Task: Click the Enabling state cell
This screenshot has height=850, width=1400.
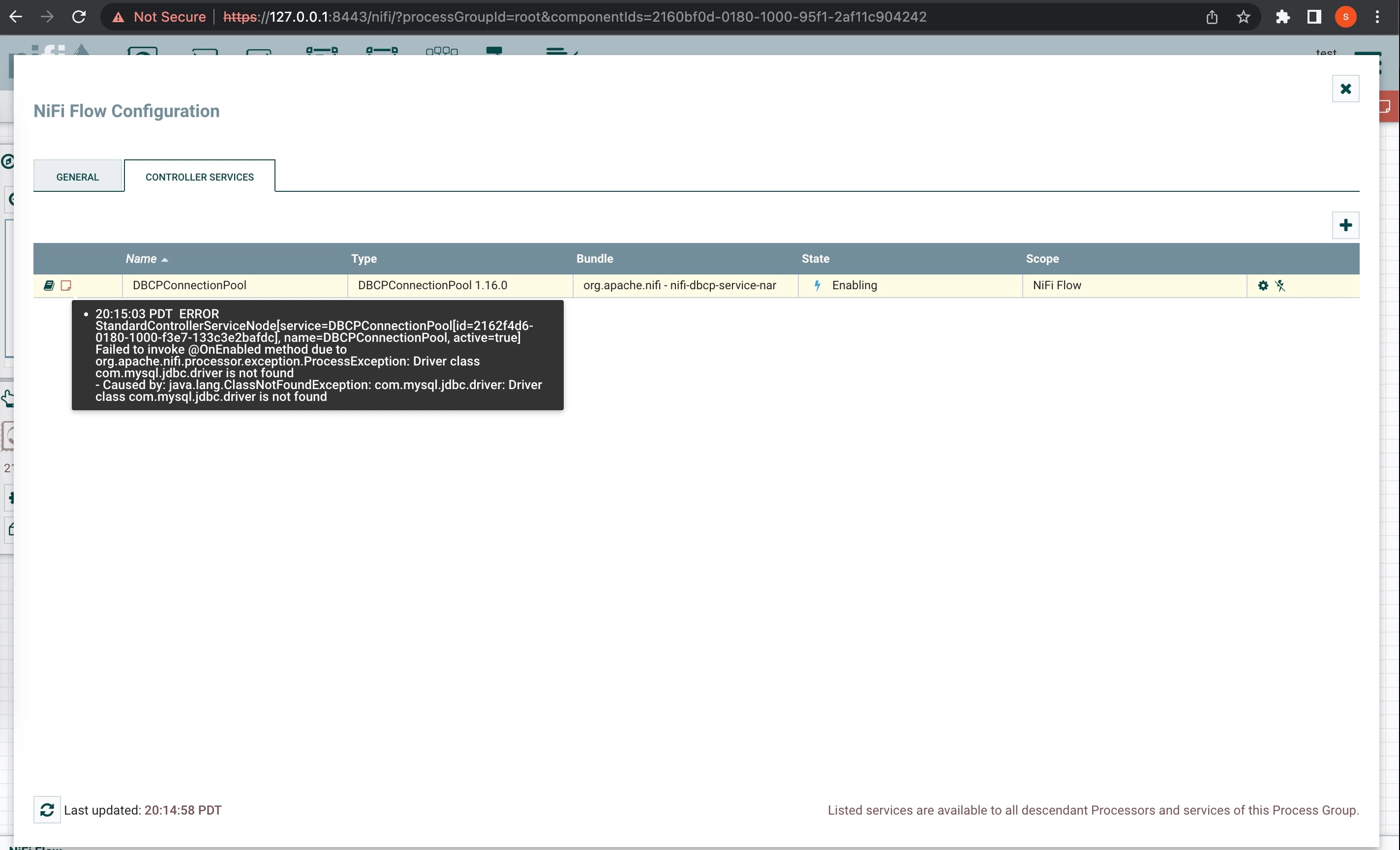Action: 910,285
